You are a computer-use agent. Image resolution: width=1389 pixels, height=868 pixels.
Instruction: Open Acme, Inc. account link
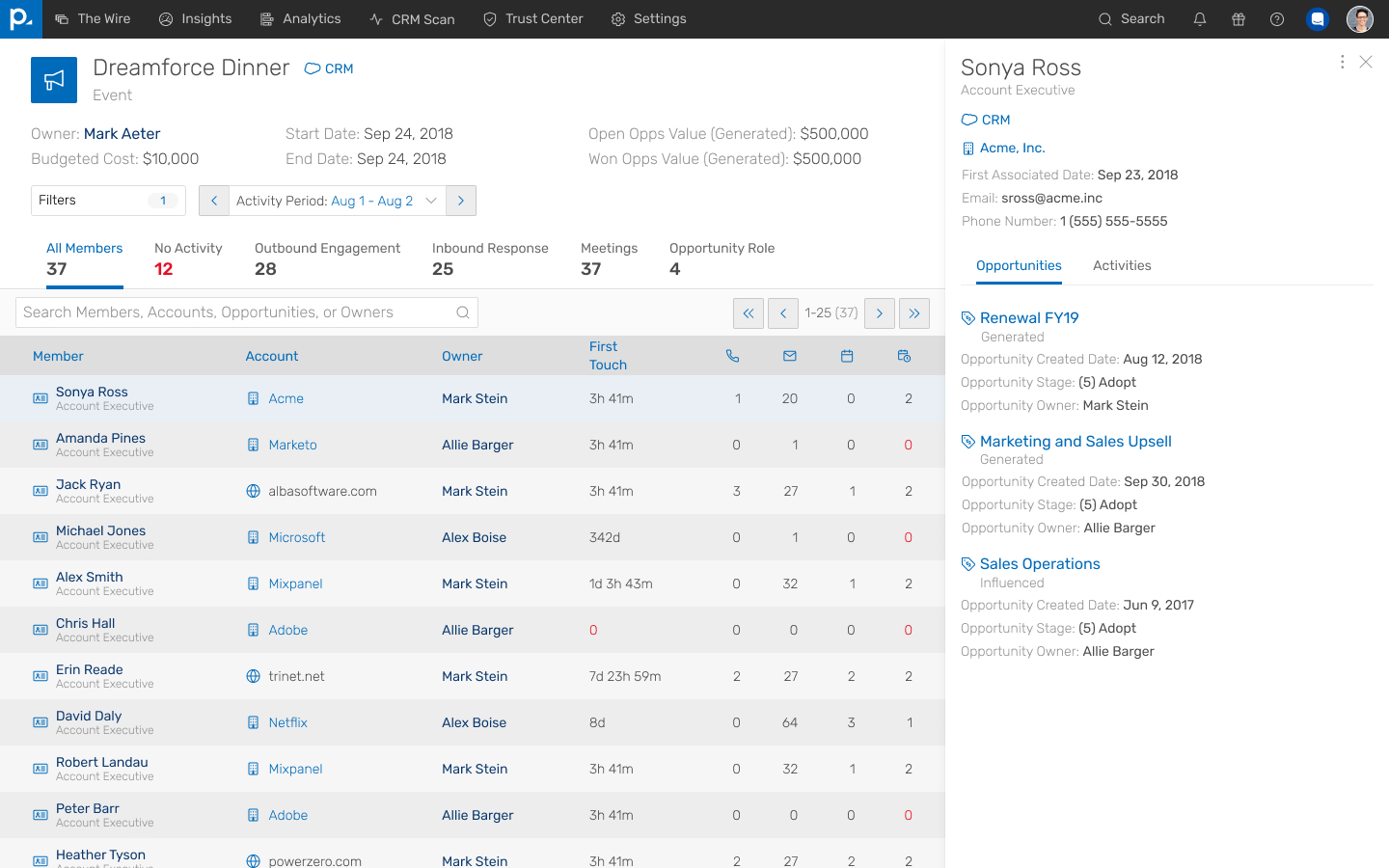[x=1013, y=148]
